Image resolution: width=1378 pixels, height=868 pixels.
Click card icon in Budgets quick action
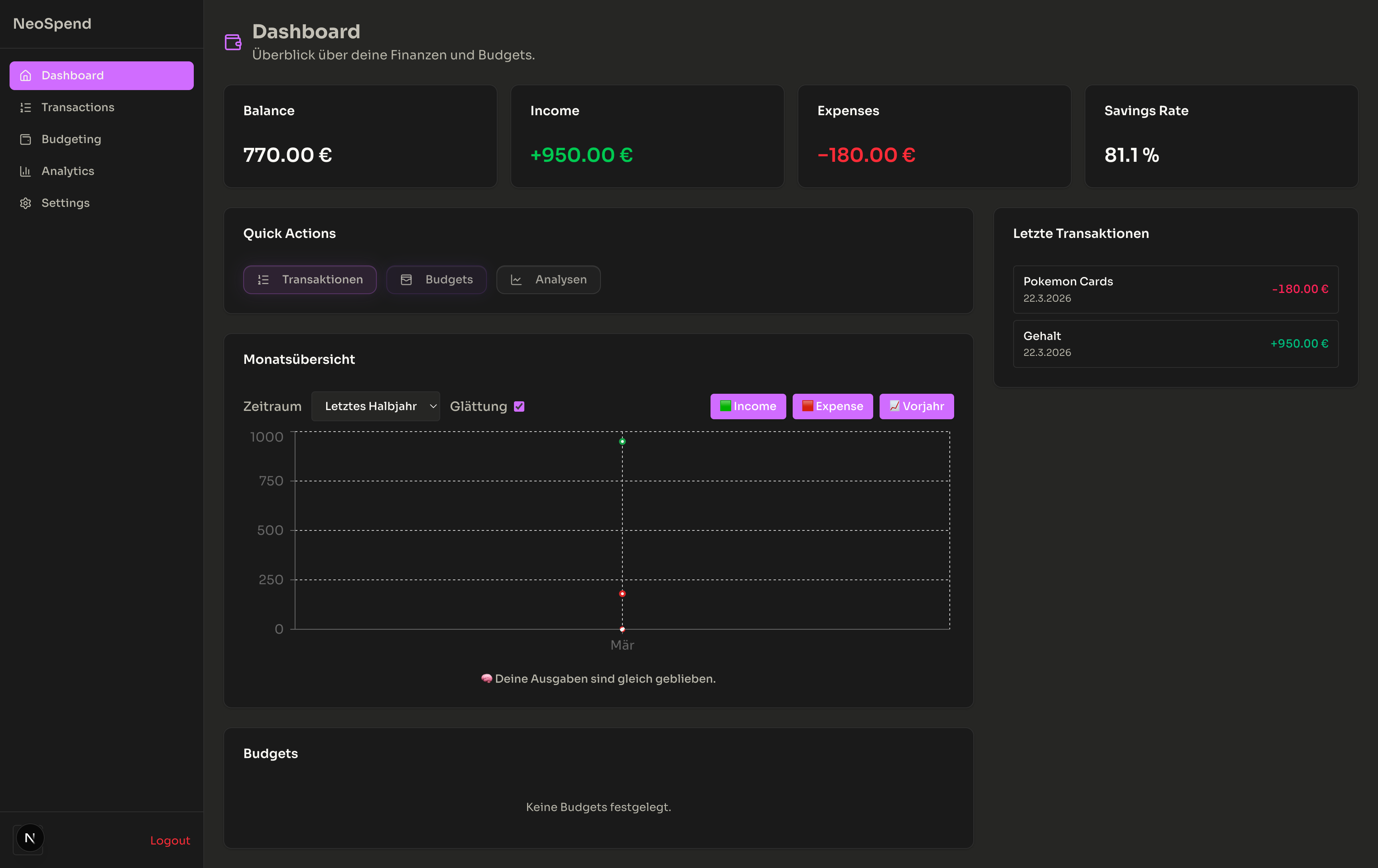tap(406, 280)
